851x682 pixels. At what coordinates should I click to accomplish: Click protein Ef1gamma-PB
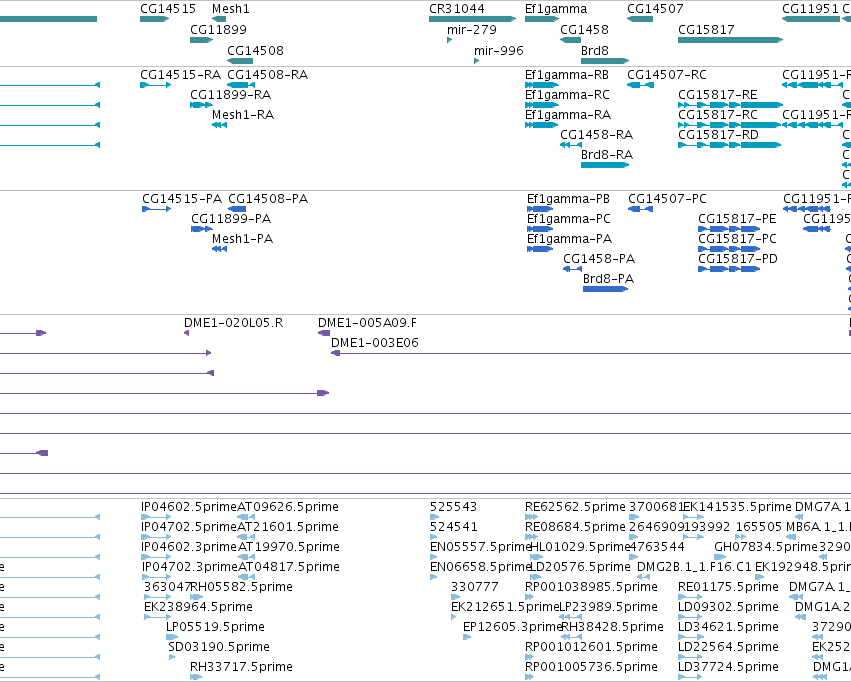point(540,209)
